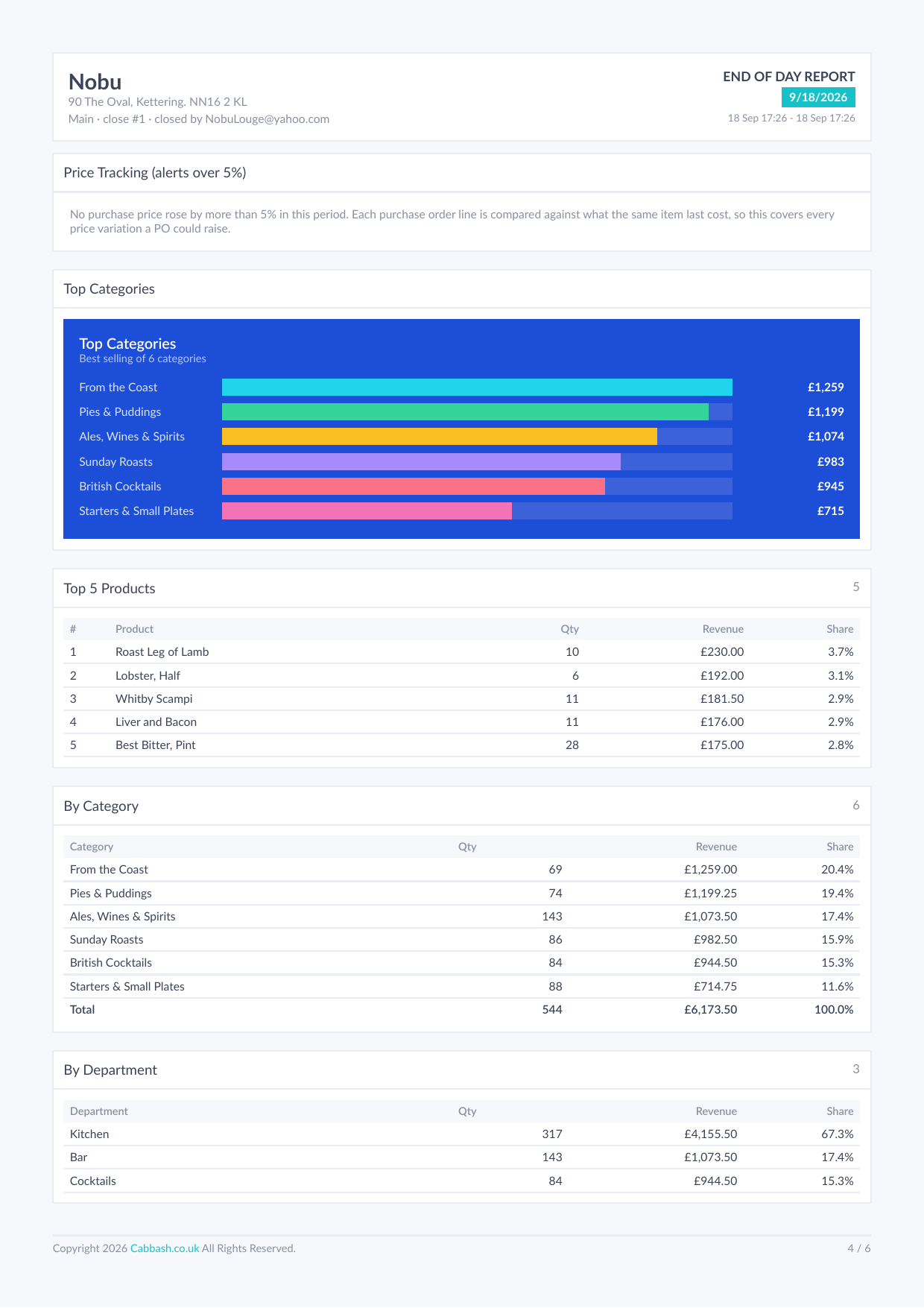
Task: Click the 4 / 6 page number
Action: point(859,1248)
